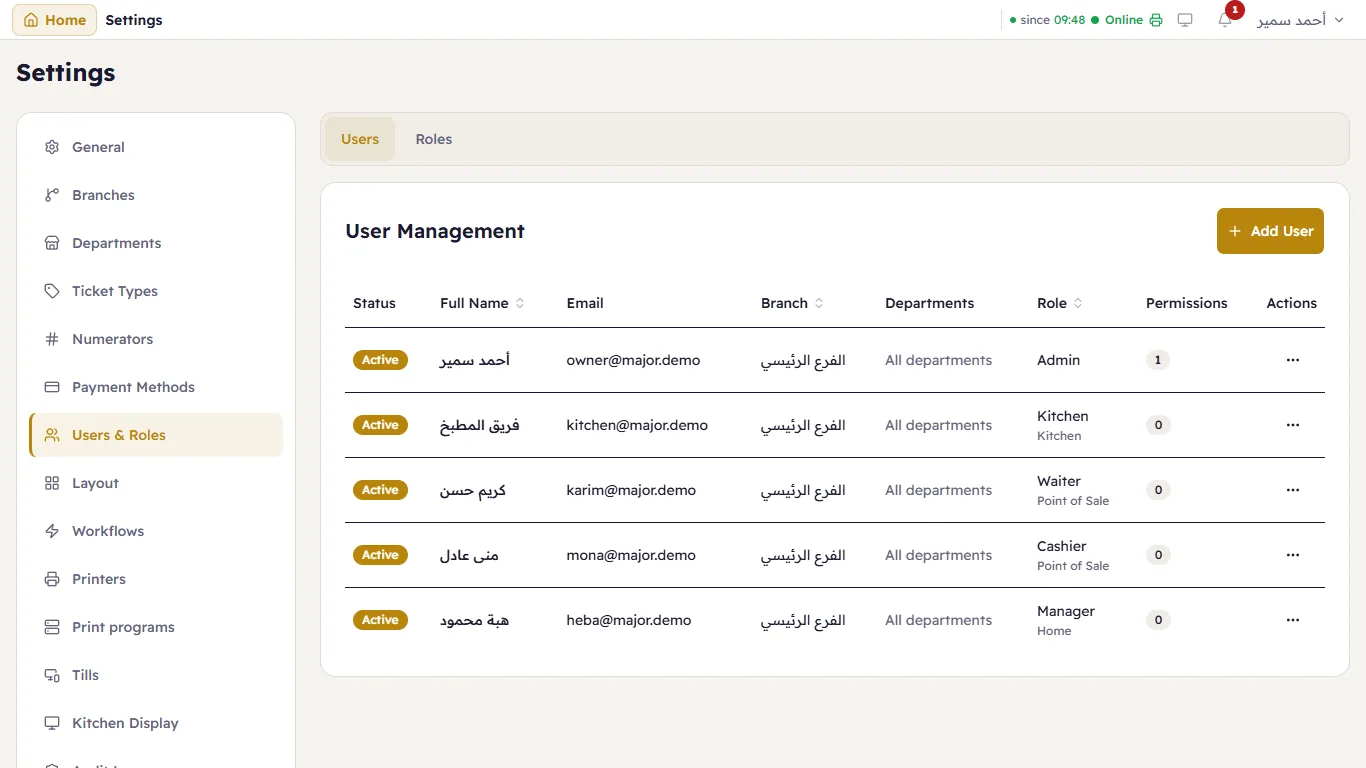Select the Users tab
Viewport: 1366px width, 768px height.
pyautogui.click(x=360, y=139)
